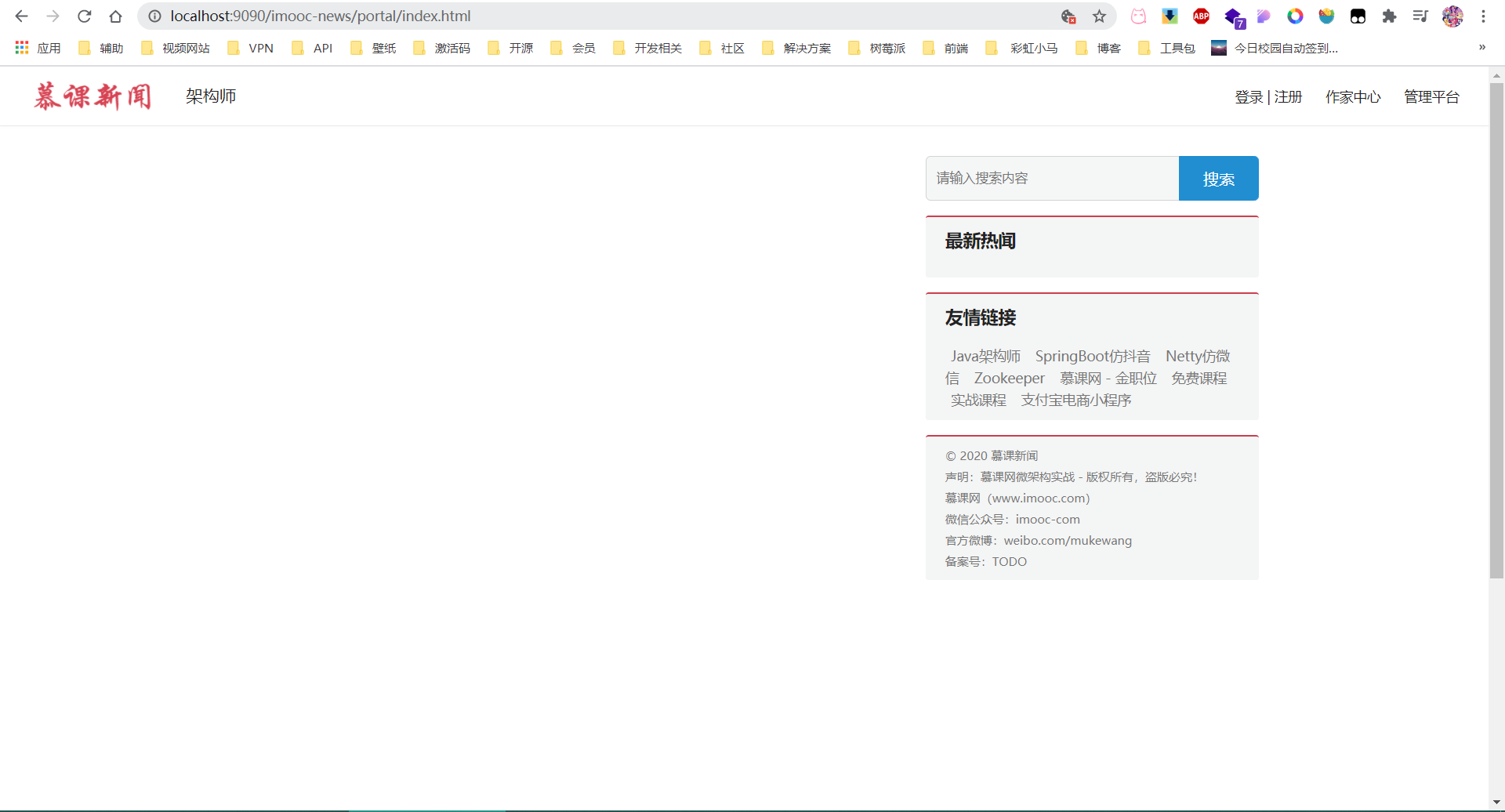Image resolution: width=1505 pixels, height=812 pixels.
Task: Open the 慕课网 - 金职位 link
Action: click(x=1108, y=379)
